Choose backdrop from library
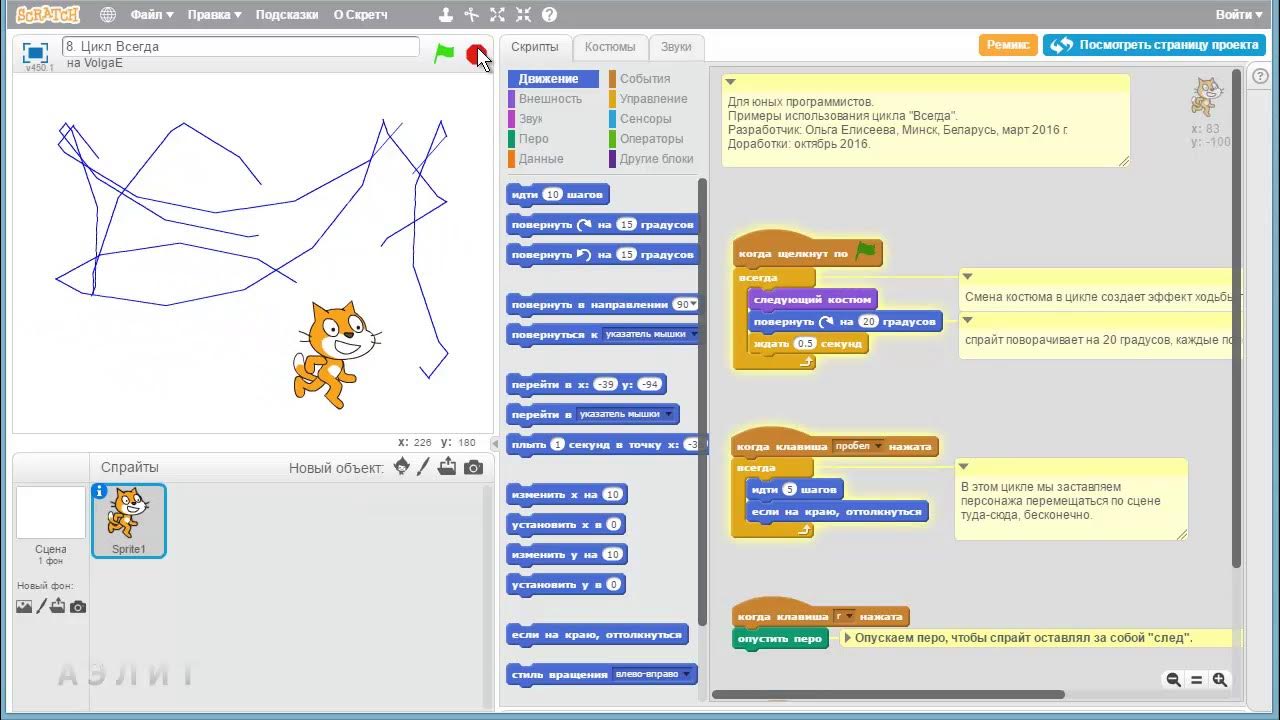This screenshot has height=720, width=1280. point(24,606)
